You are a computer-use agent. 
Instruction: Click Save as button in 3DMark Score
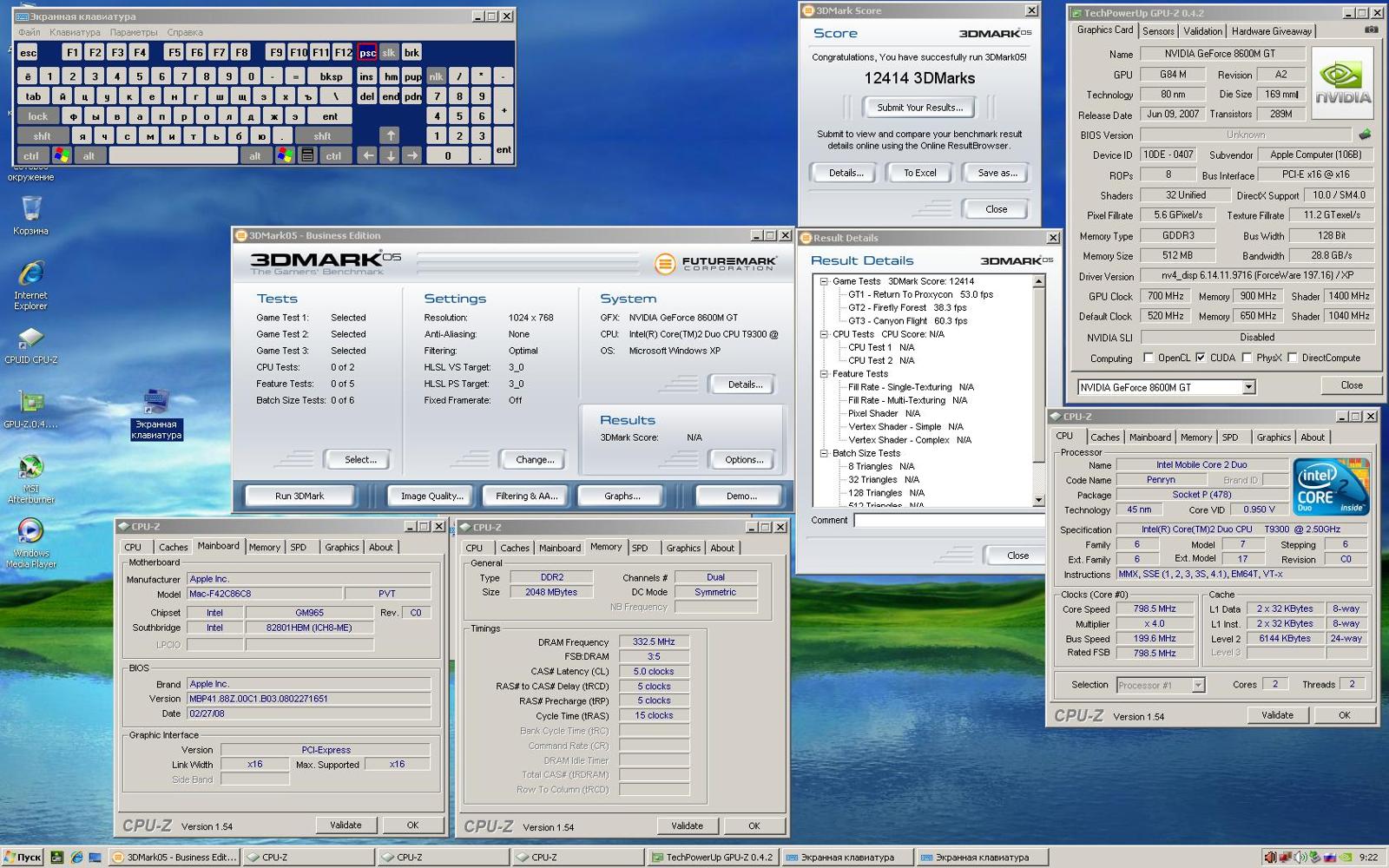pos(997,173)
